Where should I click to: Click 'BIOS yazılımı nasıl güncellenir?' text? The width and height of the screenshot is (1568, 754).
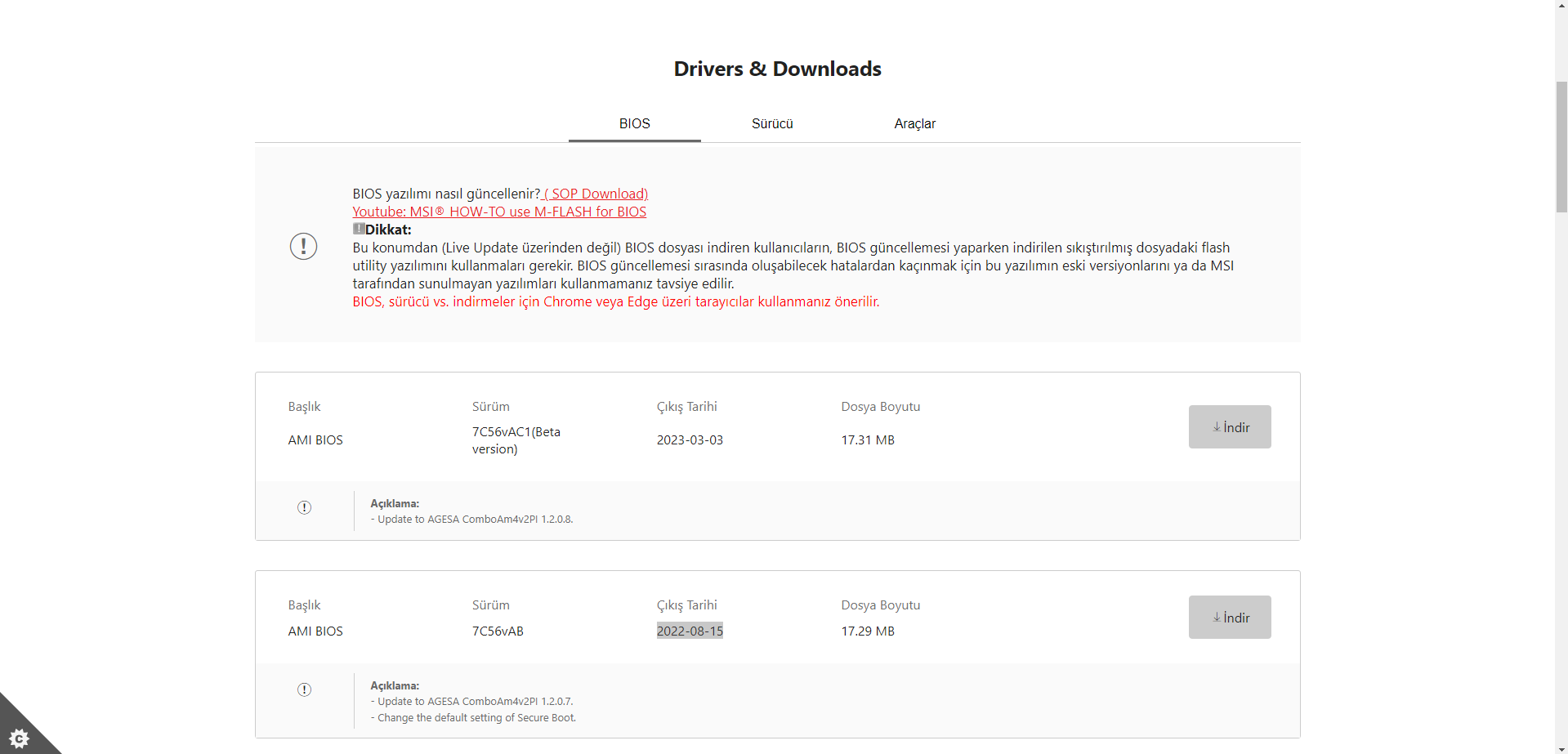[x=446, y=194]
